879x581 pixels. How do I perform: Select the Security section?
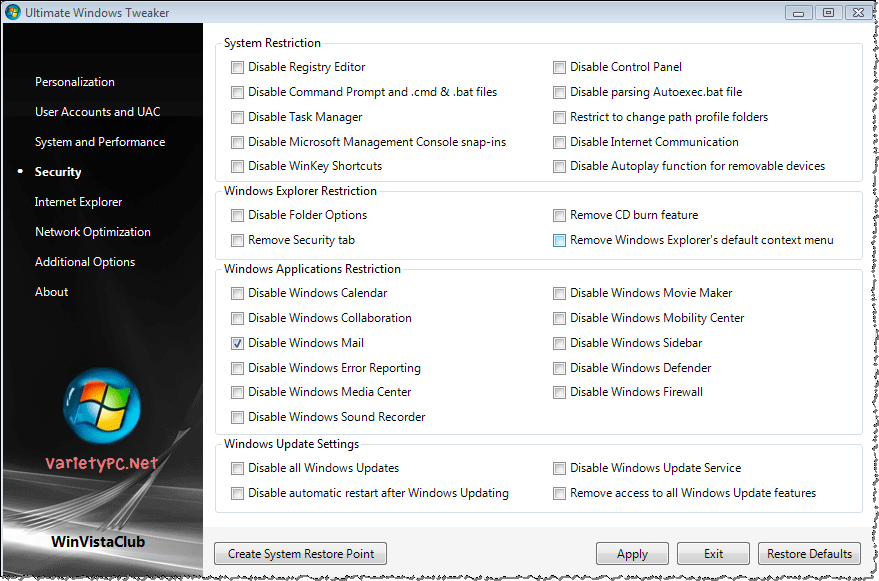(58, 172)
